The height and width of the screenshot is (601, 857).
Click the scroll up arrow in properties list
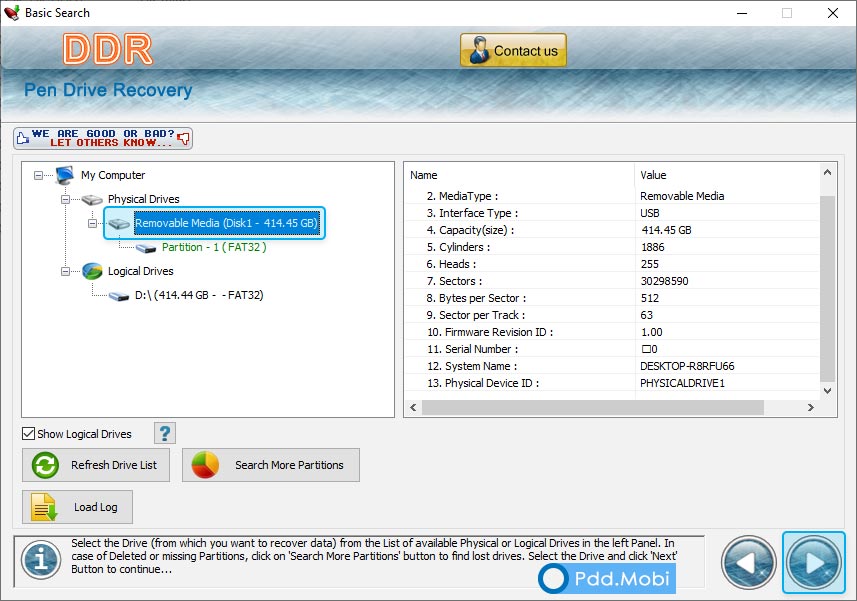(x=827, y=172)
